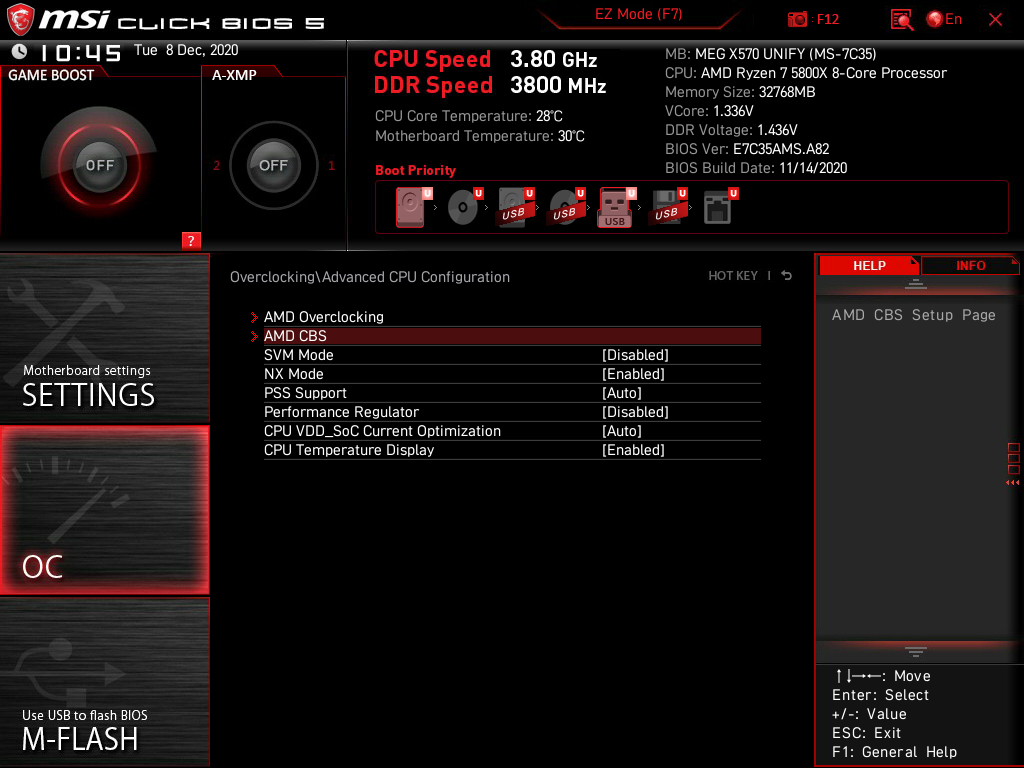Change CPU VDD_SoC Current Optimization value
Screen dimensions: 1024x768
(622, 430)
